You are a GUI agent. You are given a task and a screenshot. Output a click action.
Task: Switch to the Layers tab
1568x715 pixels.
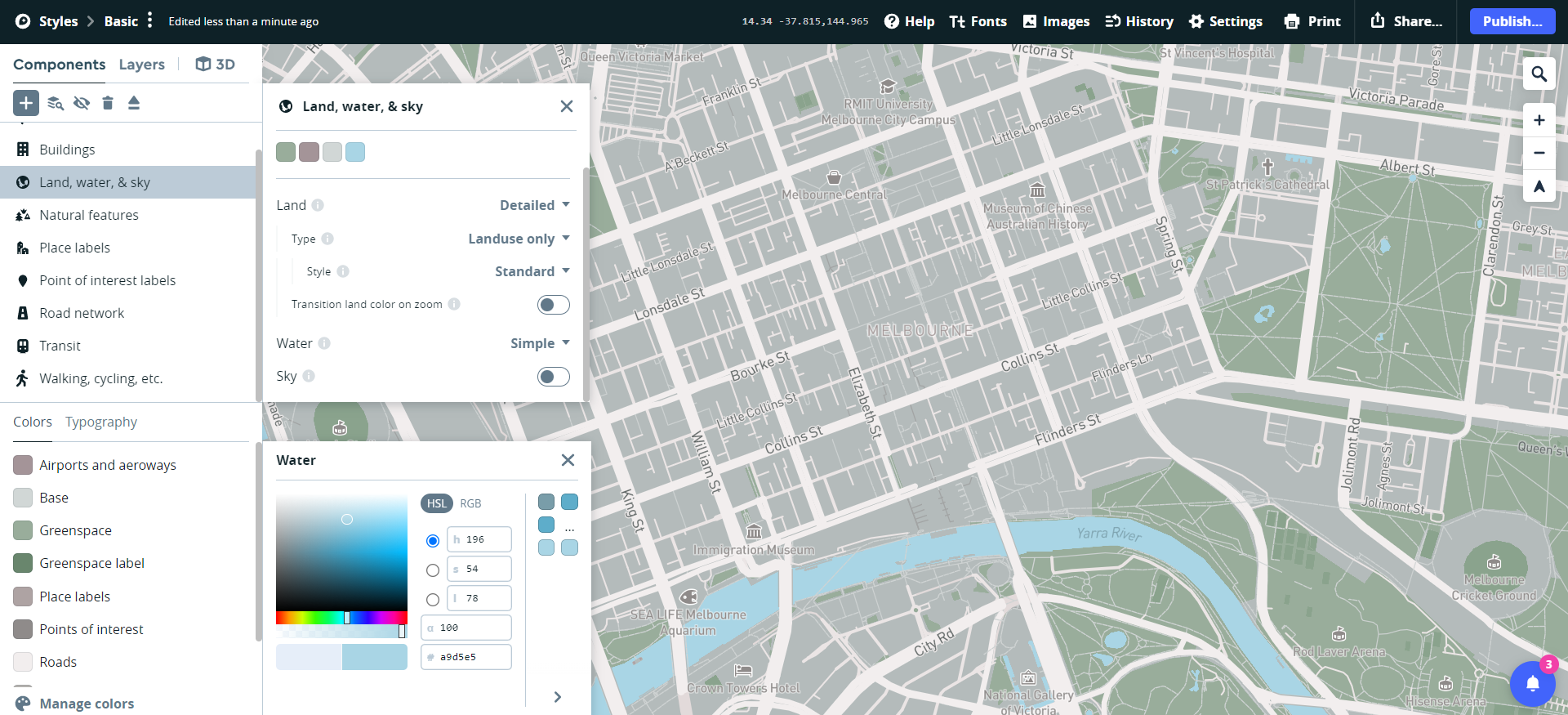pyautogui.click(x=141, y=65)
